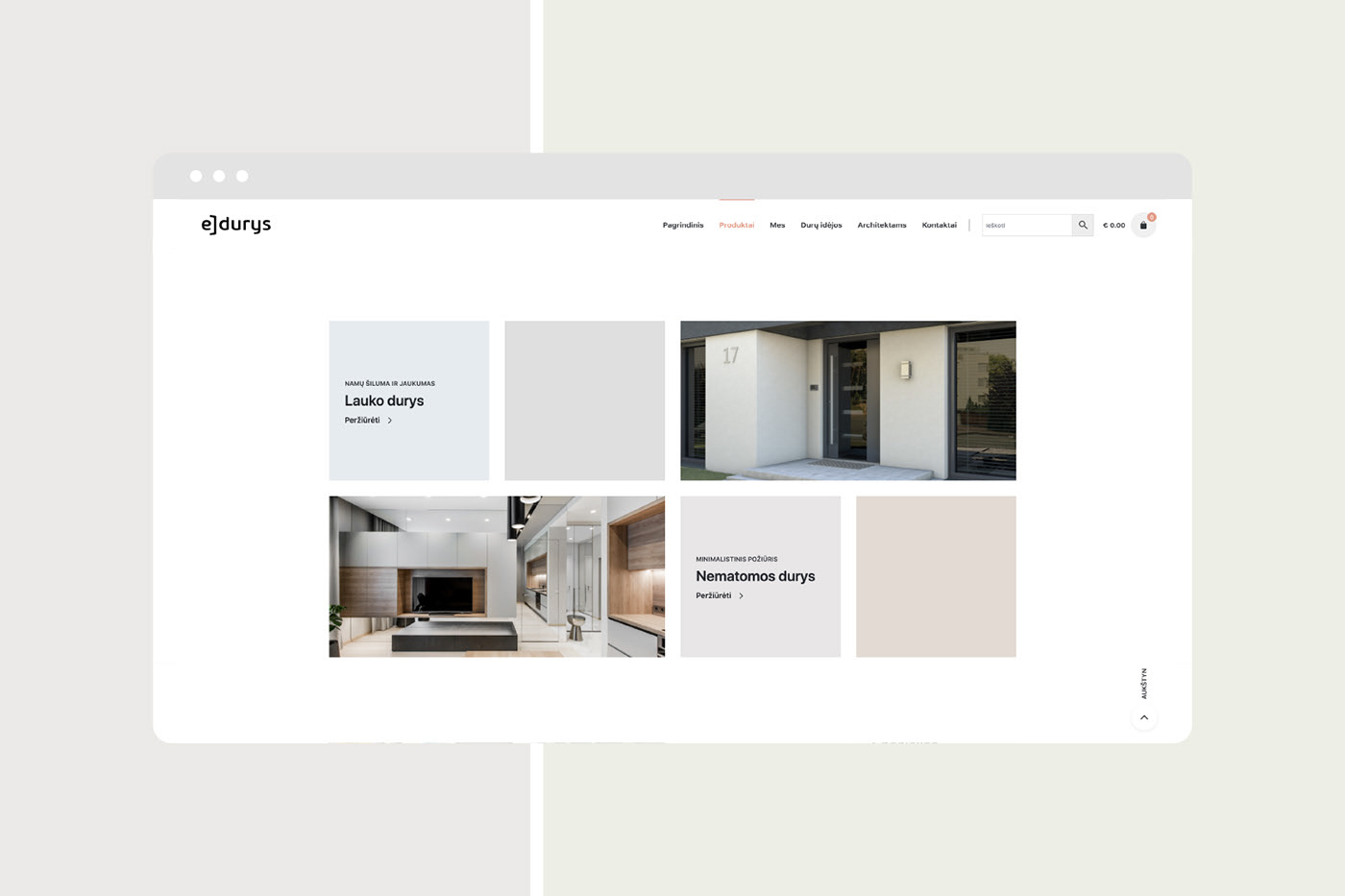Click the arrow next to Peržiūrėti under Lauko durys

389,421
